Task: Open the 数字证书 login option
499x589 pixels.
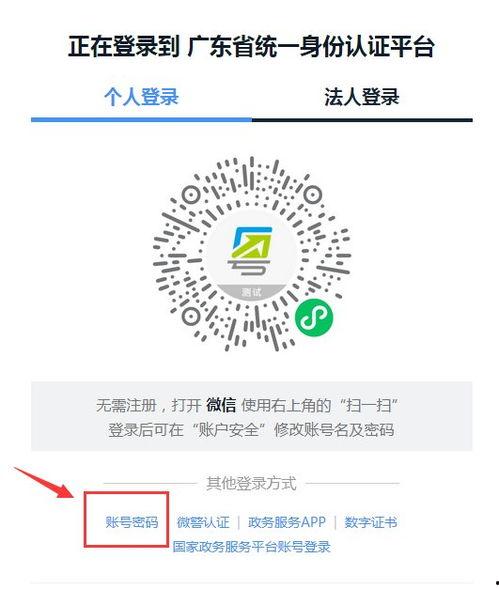Action: coord(371,522)
